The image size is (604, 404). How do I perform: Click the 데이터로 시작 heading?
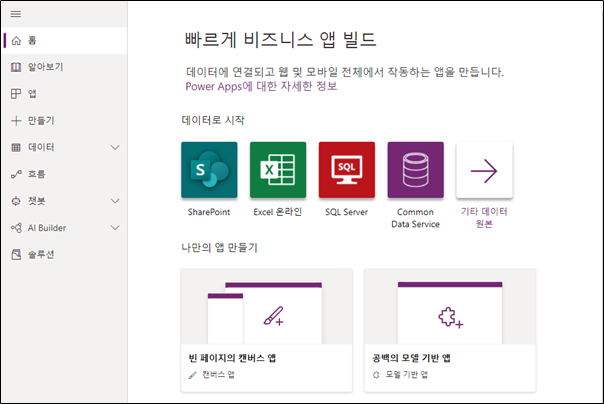click(213, 120)
